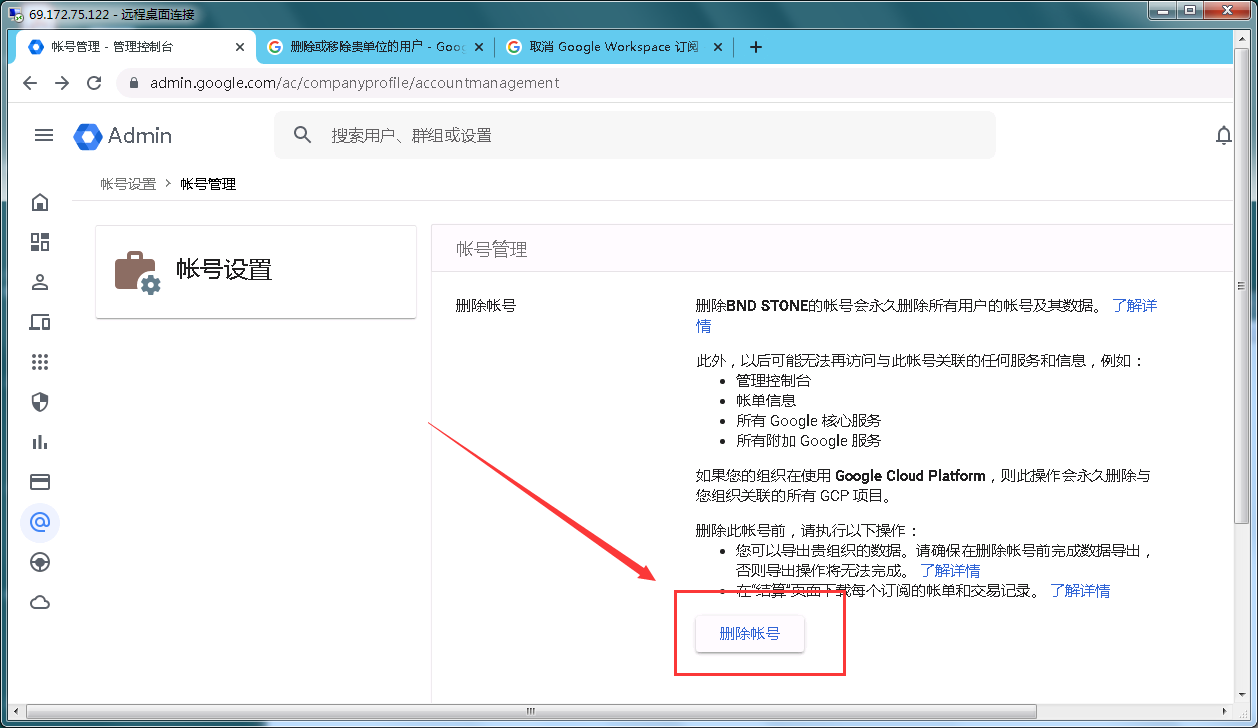Go forward in the browser

click(x=62, y=83)
